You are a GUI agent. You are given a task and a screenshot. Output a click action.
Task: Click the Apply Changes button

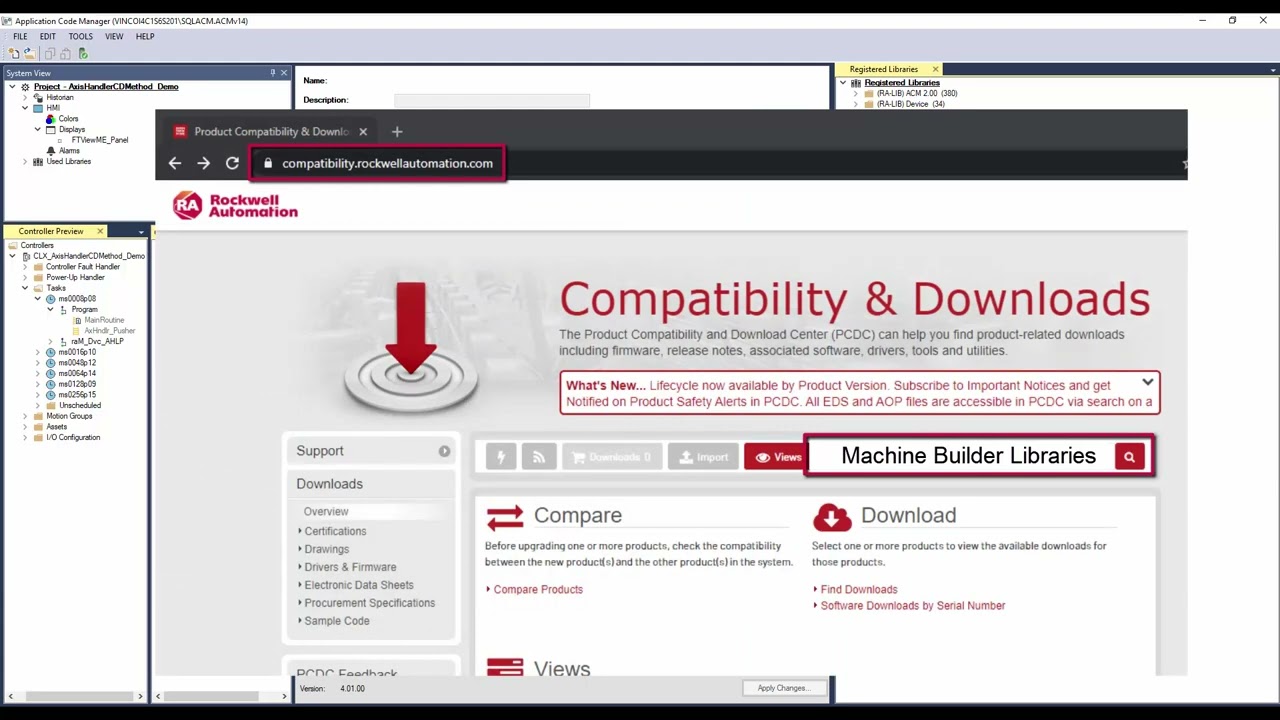click(785, 688)
